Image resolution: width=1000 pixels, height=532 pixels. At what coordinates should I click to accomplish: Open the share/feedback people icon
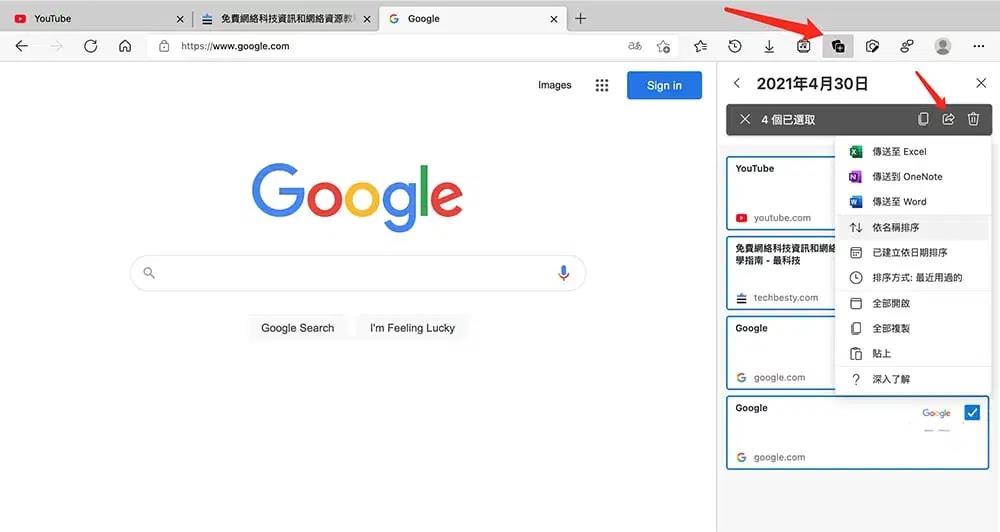click(x=907, y=46)
